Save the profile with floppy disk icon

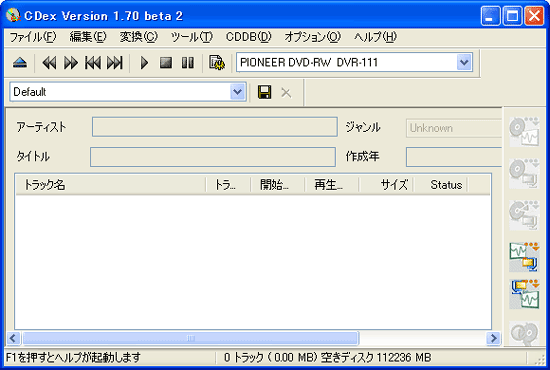pyautogui.click(x=264, y=92)
